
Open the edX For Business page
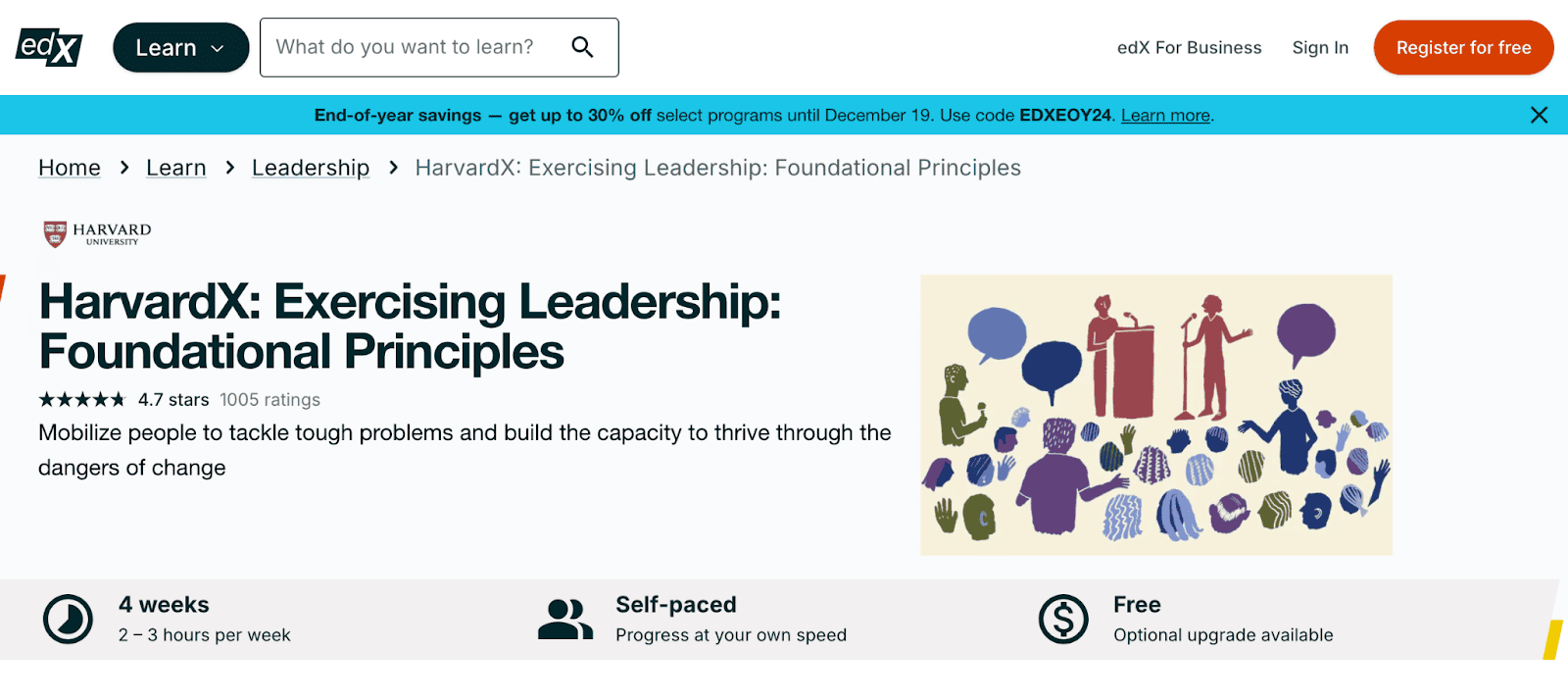click(x=1189, y=48)
